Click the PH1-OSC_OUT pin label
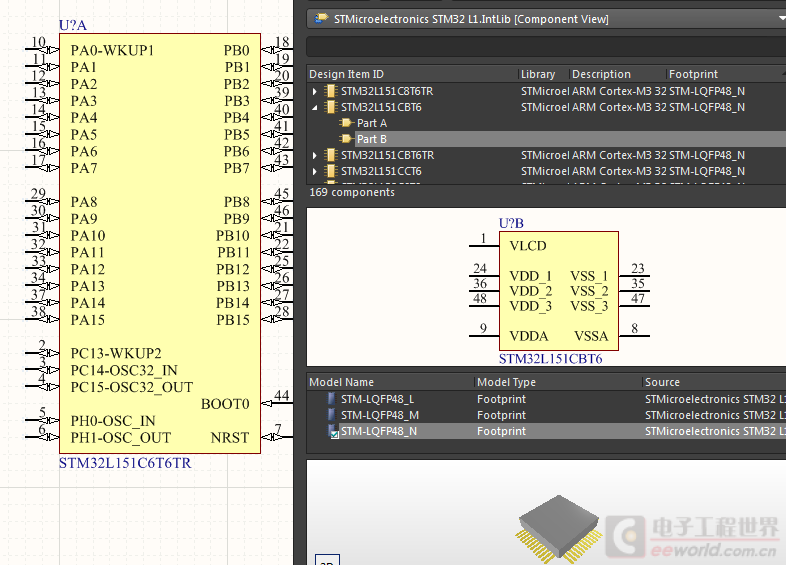 (120, 438)
